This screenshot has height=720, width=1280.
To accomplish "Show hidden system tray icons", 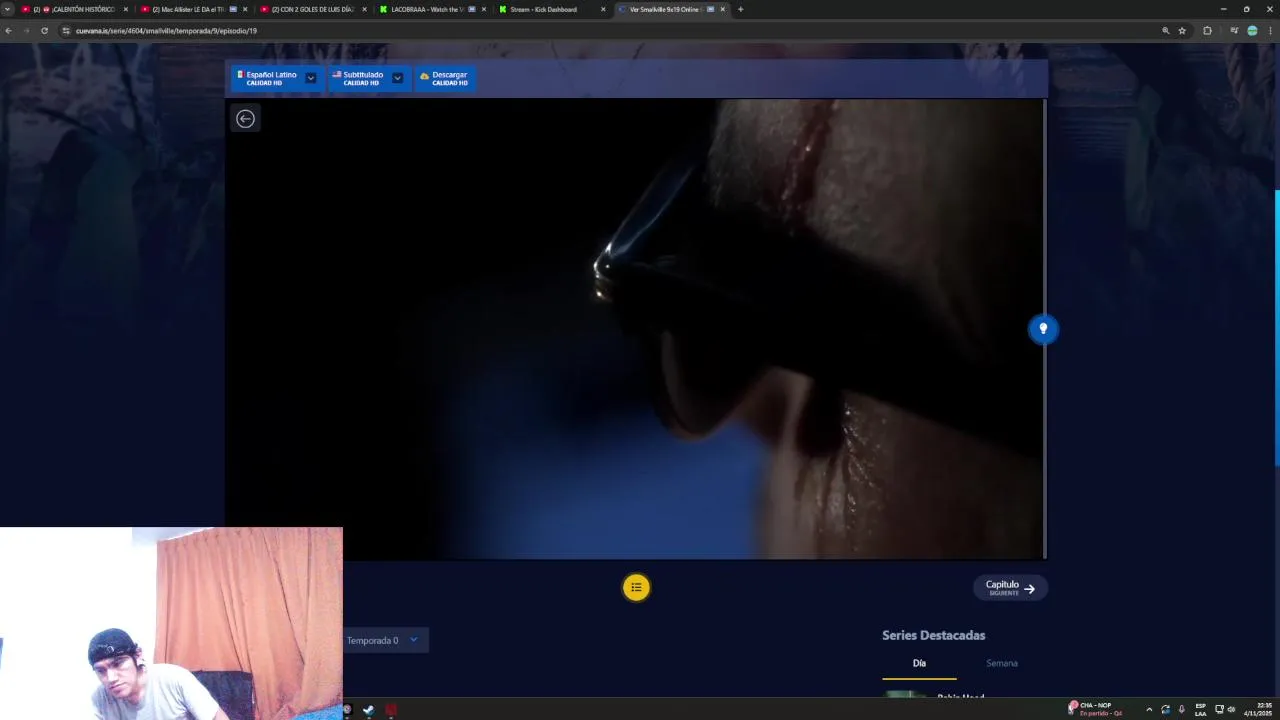I will point(1148,710).
